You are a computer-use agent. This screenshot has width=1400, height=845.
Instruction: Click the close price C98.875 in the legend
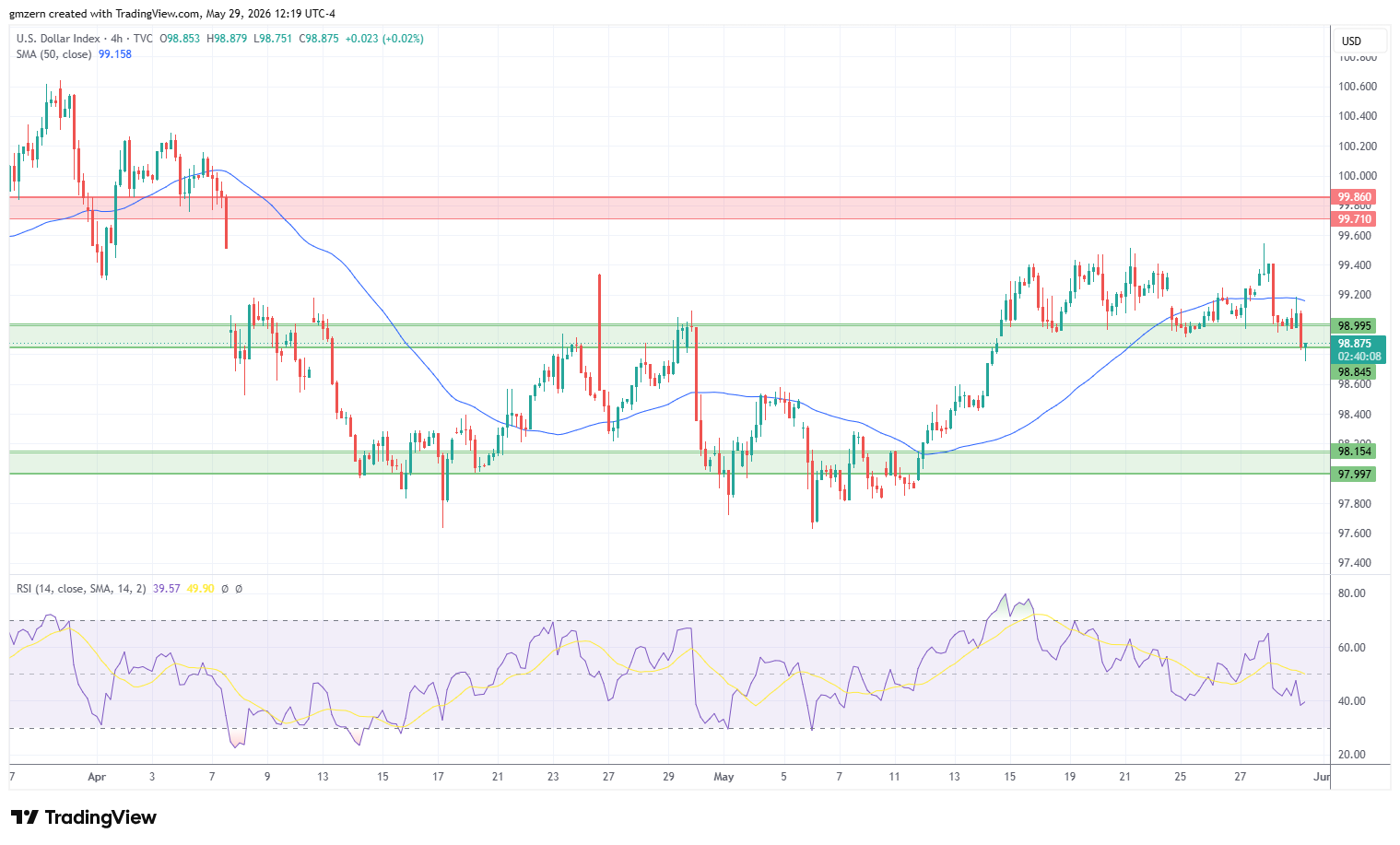click(x=319, y=39)
